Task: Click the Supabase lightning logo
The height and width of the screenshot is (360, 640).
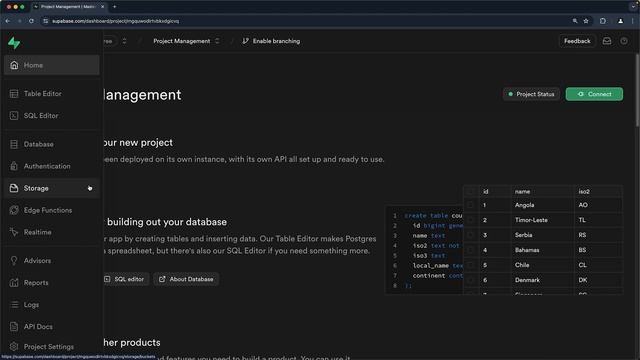Action: point(14,42)
